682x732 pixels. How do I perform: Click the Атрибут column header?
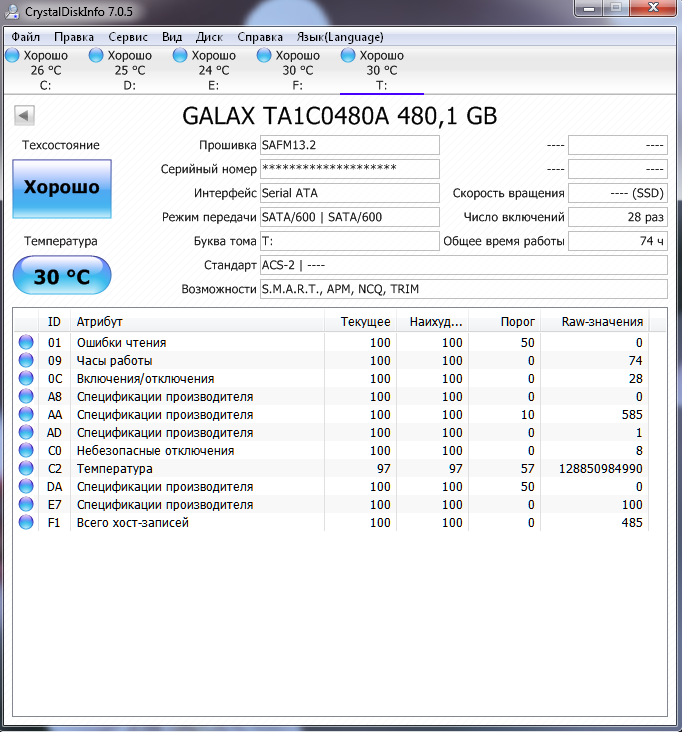[x=197, y=322]
